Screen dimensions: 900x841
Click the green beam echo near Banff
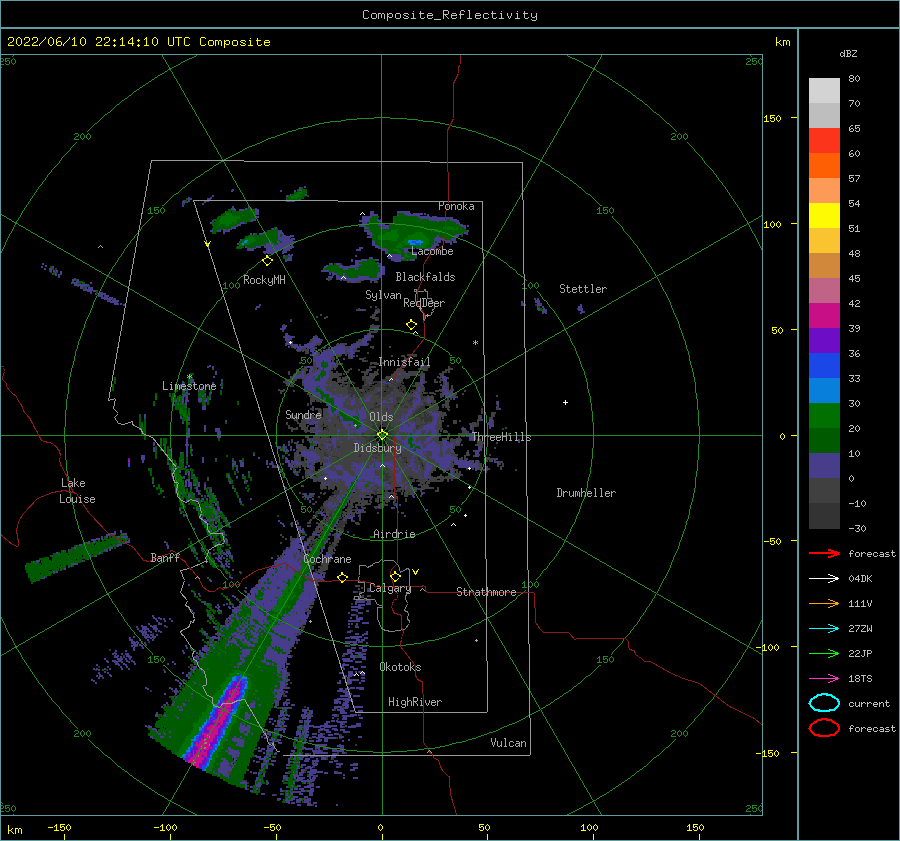76,556
